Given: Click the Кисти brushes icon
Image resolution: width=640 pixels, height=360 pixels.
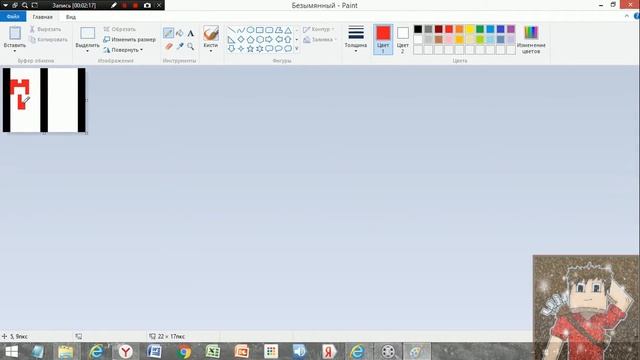Looking at the screenshot, I should click(211, 33).
